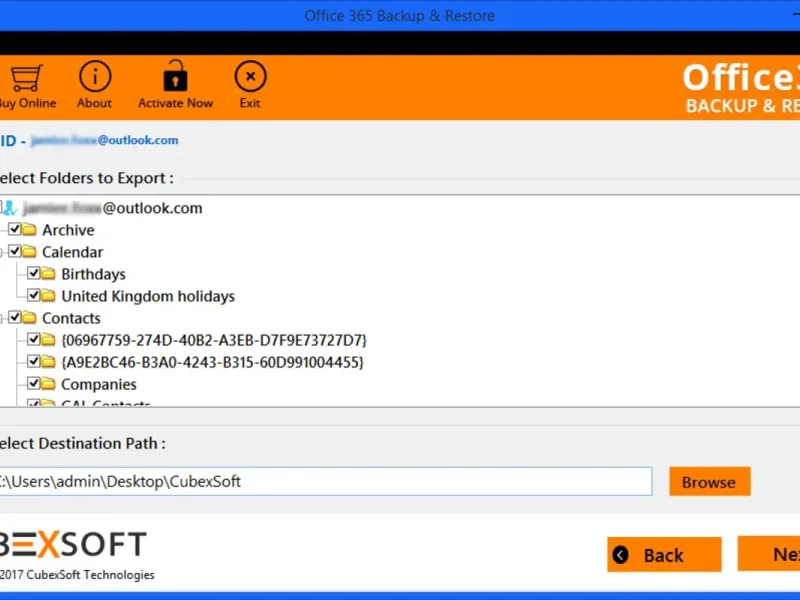Click the Archive folder icon
Image resolution: width=800 pixels, height=600 pixels.
[x=30, y=230]
